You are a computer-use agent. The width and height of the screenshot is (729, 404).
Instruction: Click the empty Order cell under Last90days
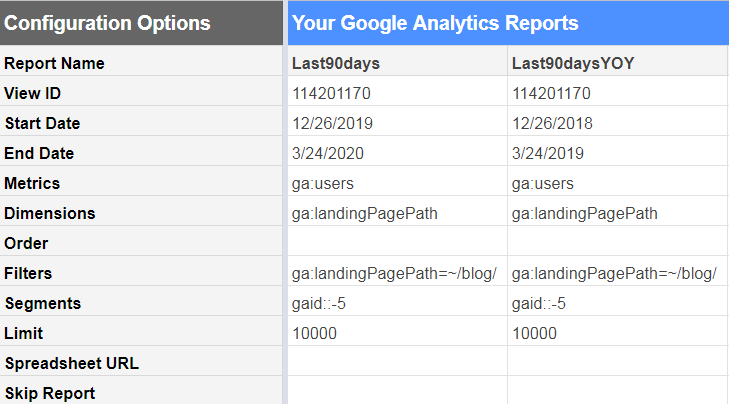(396, 243)
